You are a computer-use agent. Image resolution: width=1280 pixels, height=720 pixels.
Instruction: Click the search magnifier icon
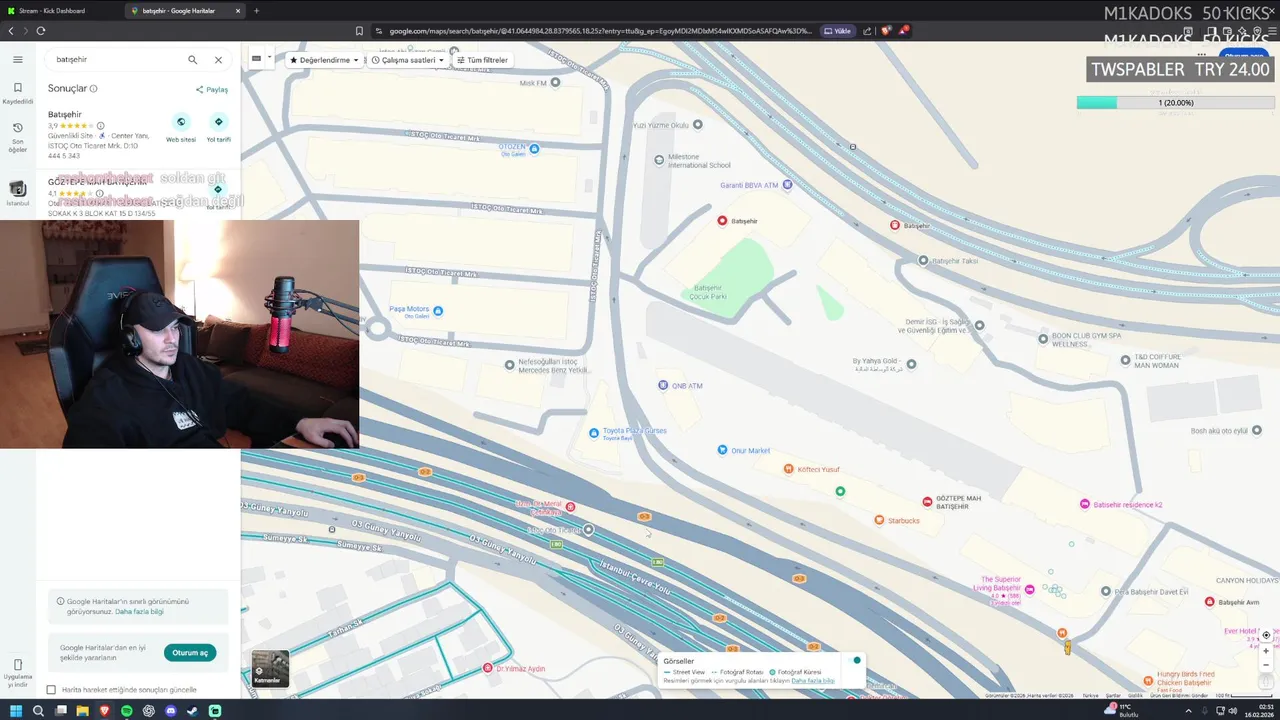[193, 59]
